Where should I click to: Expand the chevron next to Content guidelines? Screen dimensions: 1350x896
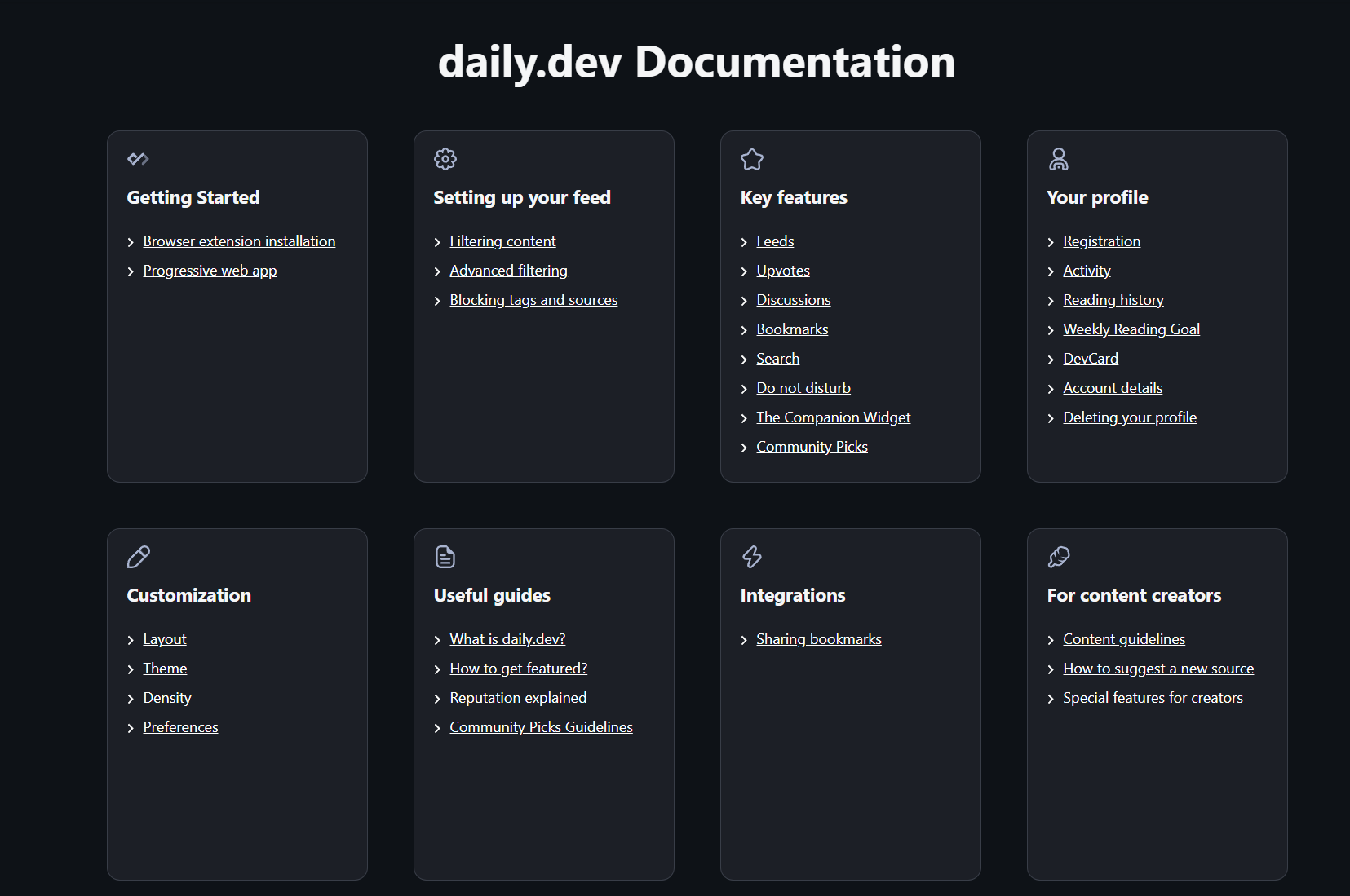(x=1051, y=639)
